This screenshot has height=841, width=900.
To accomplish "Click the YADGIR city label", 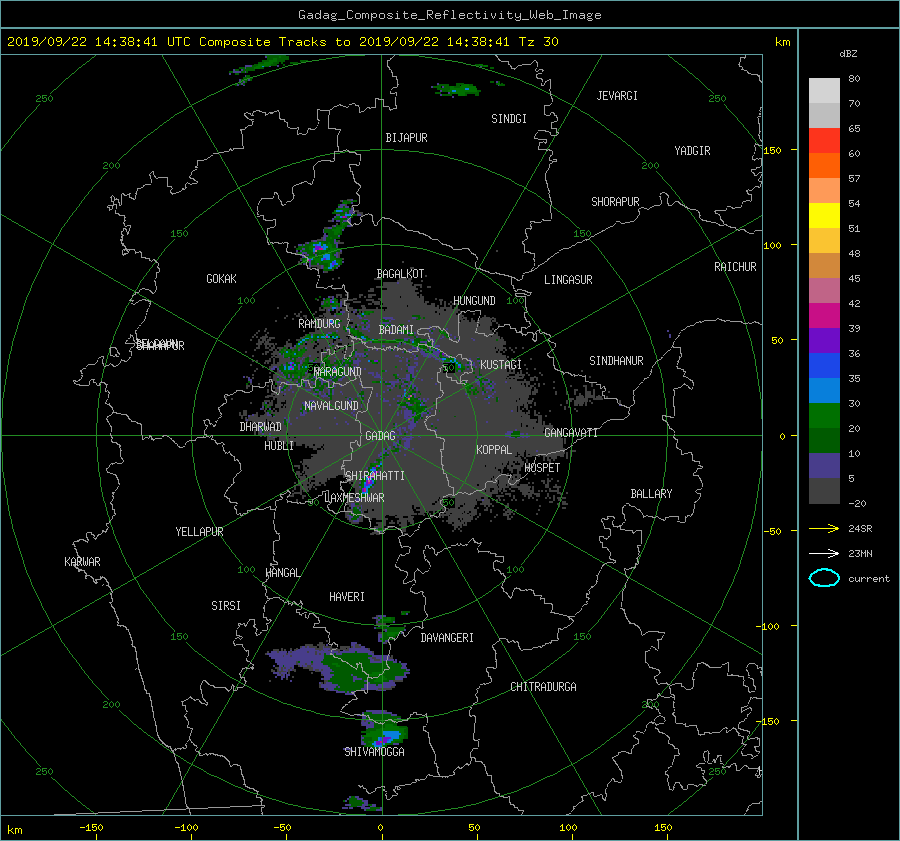I will click(x=693, y=151).
